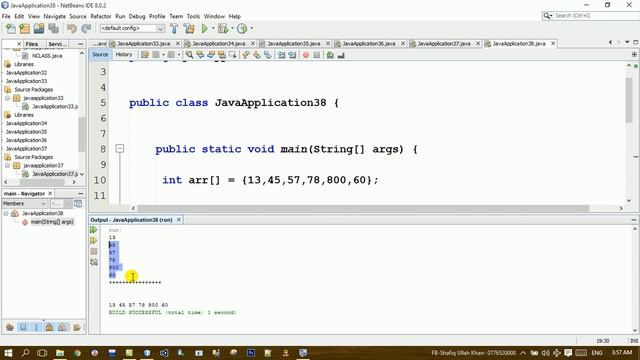Click the Undo arrow icon
Screen dimensions: 640x360
[x=72, y=29]
